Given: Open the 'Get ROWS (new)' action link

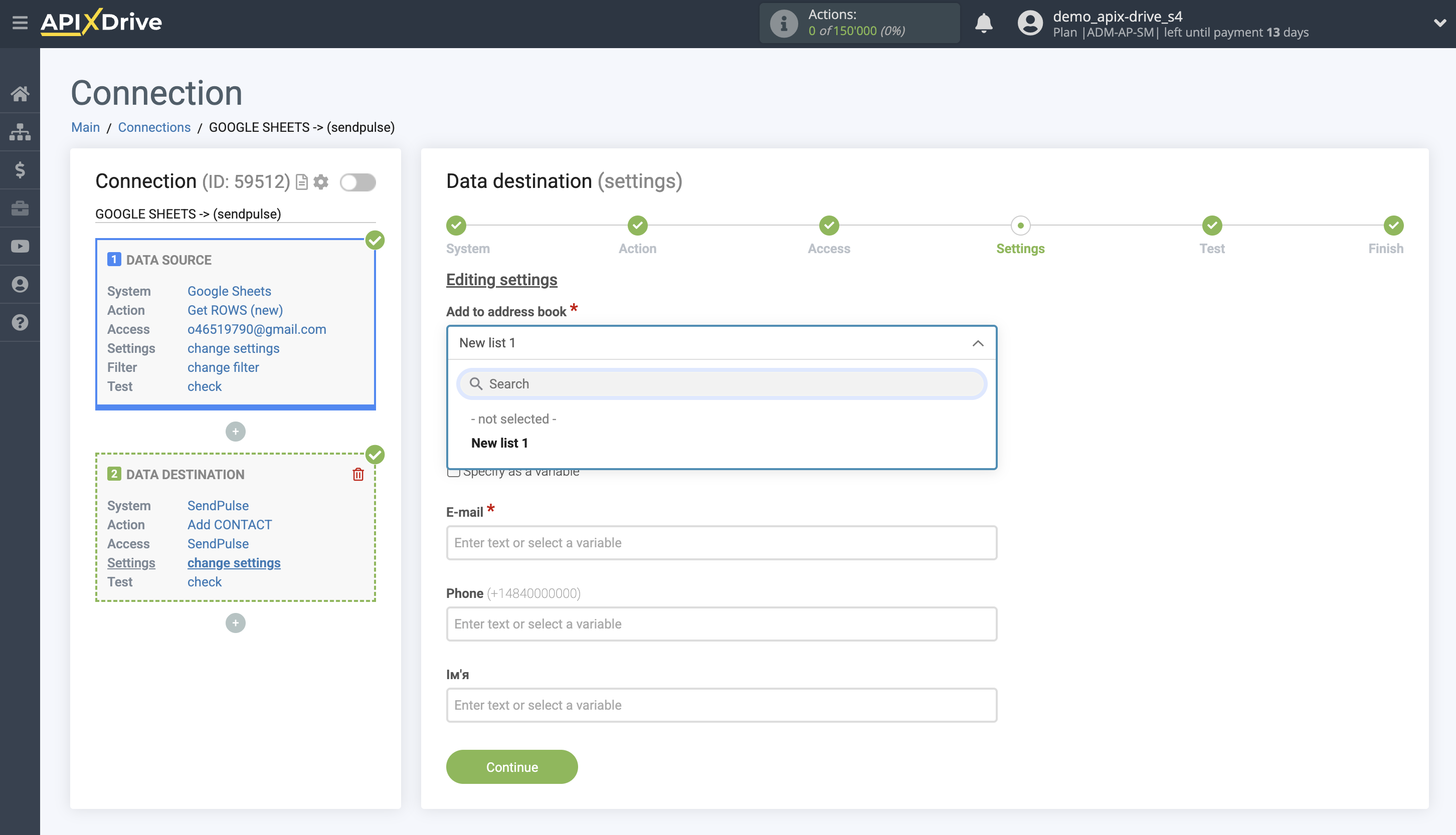Looking at the screenshot, I should (235, 310).
